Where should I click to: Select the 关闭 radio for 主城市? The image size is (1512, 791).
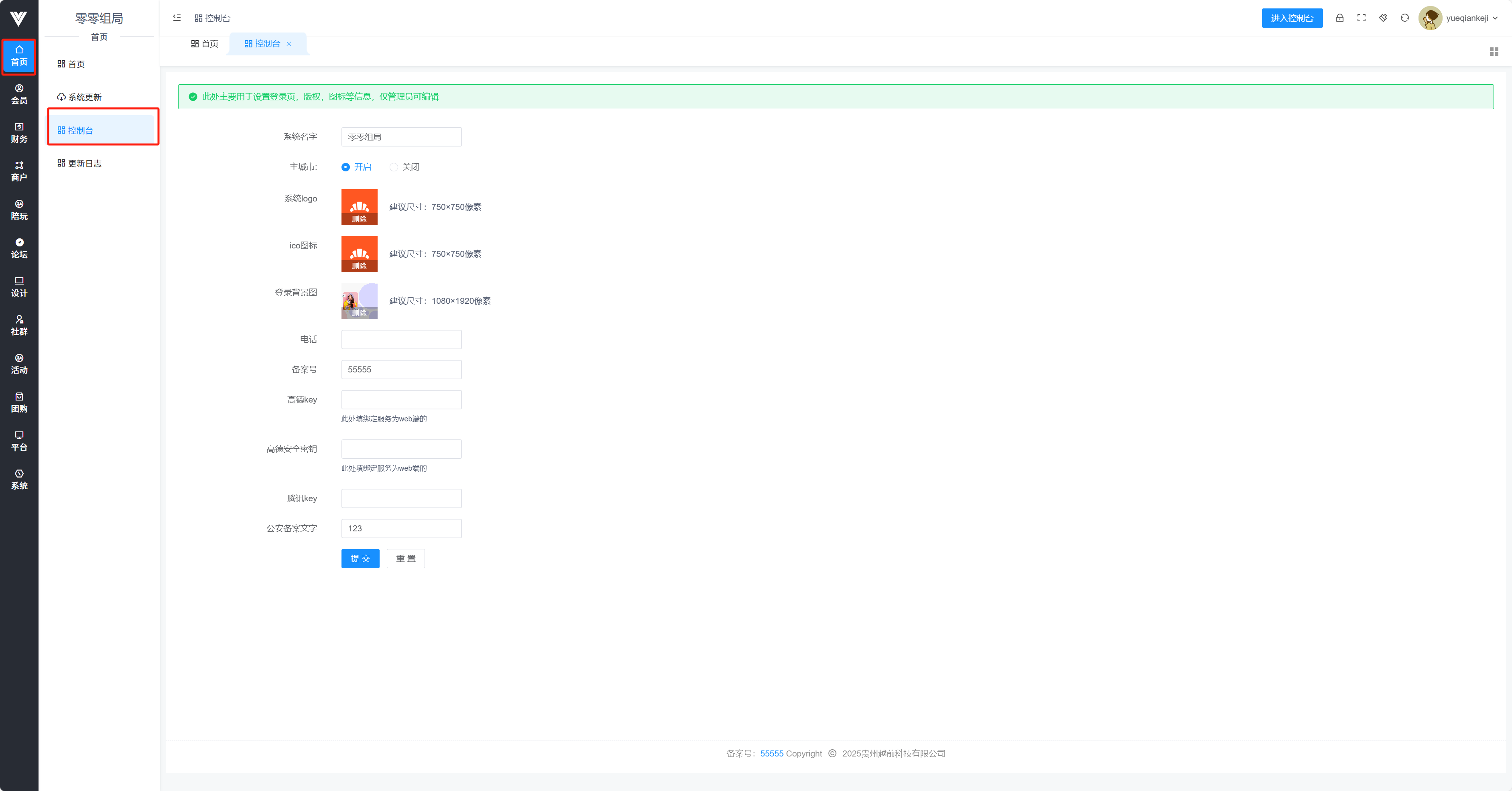[x=394, y=167]
